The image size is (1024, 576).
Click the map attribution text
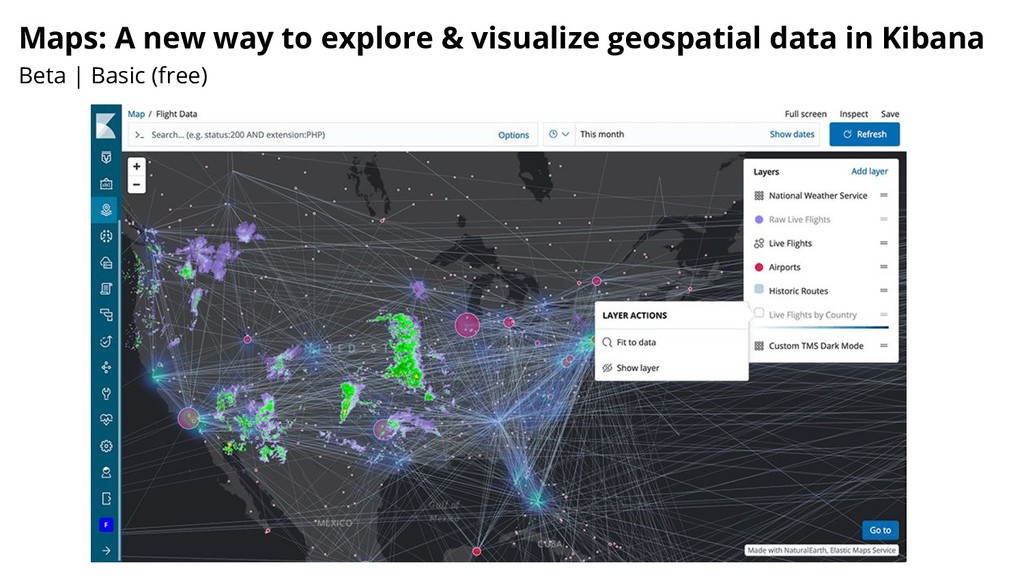click(x=822, y=551)
